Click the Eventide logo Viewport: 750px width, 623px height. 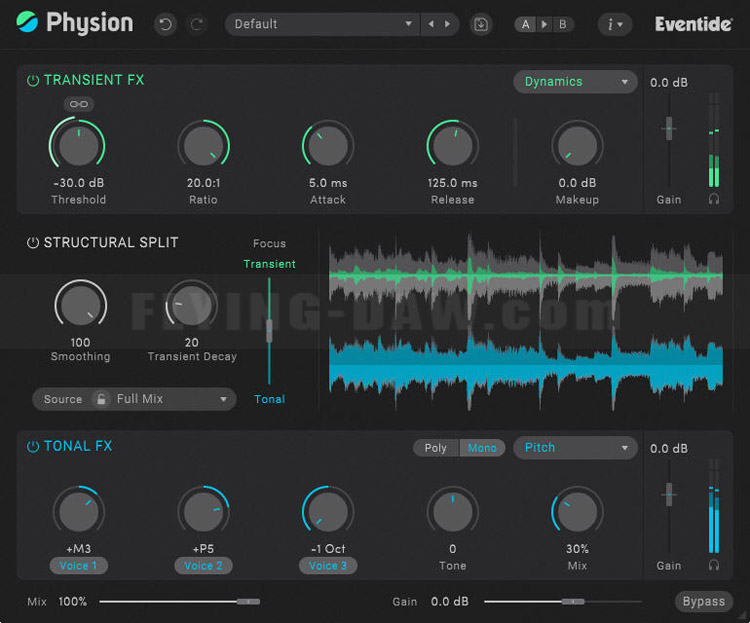[693, 24]
